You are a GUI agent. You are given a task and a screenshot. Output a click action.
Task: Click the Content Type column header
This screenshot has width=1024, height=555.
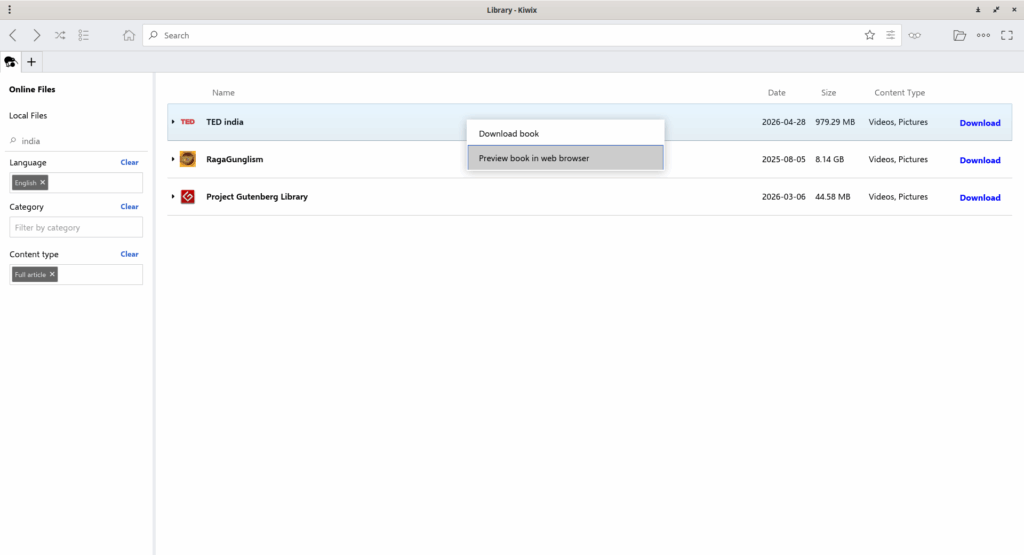point(899,93)
